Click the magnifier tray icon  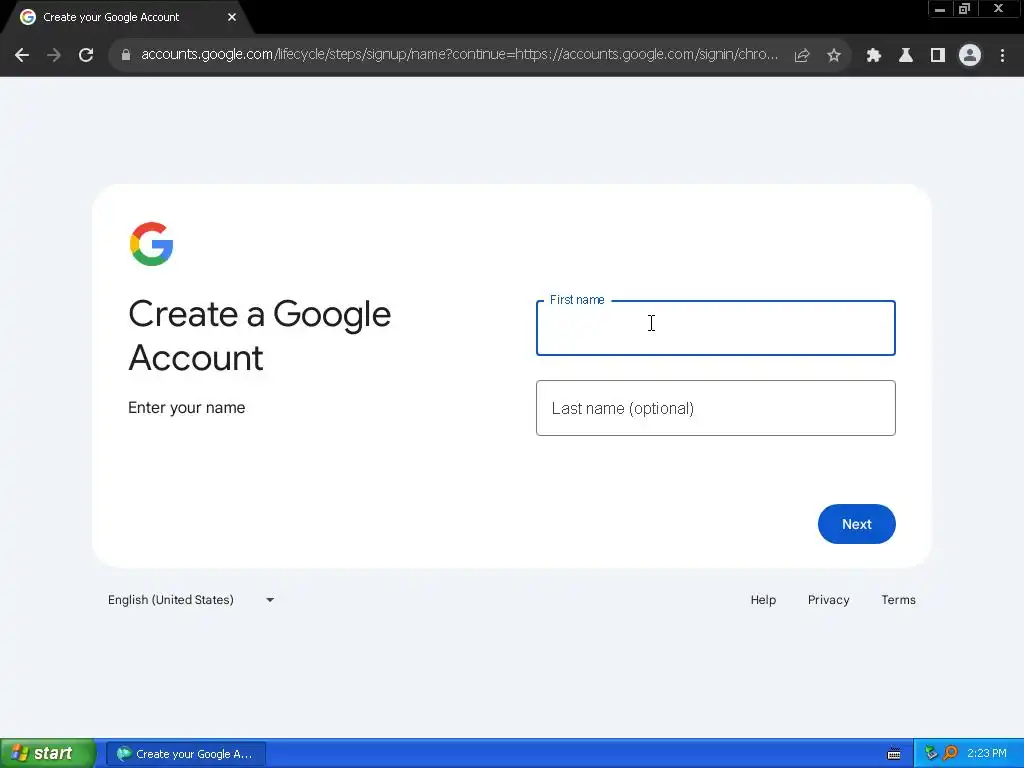951,753
